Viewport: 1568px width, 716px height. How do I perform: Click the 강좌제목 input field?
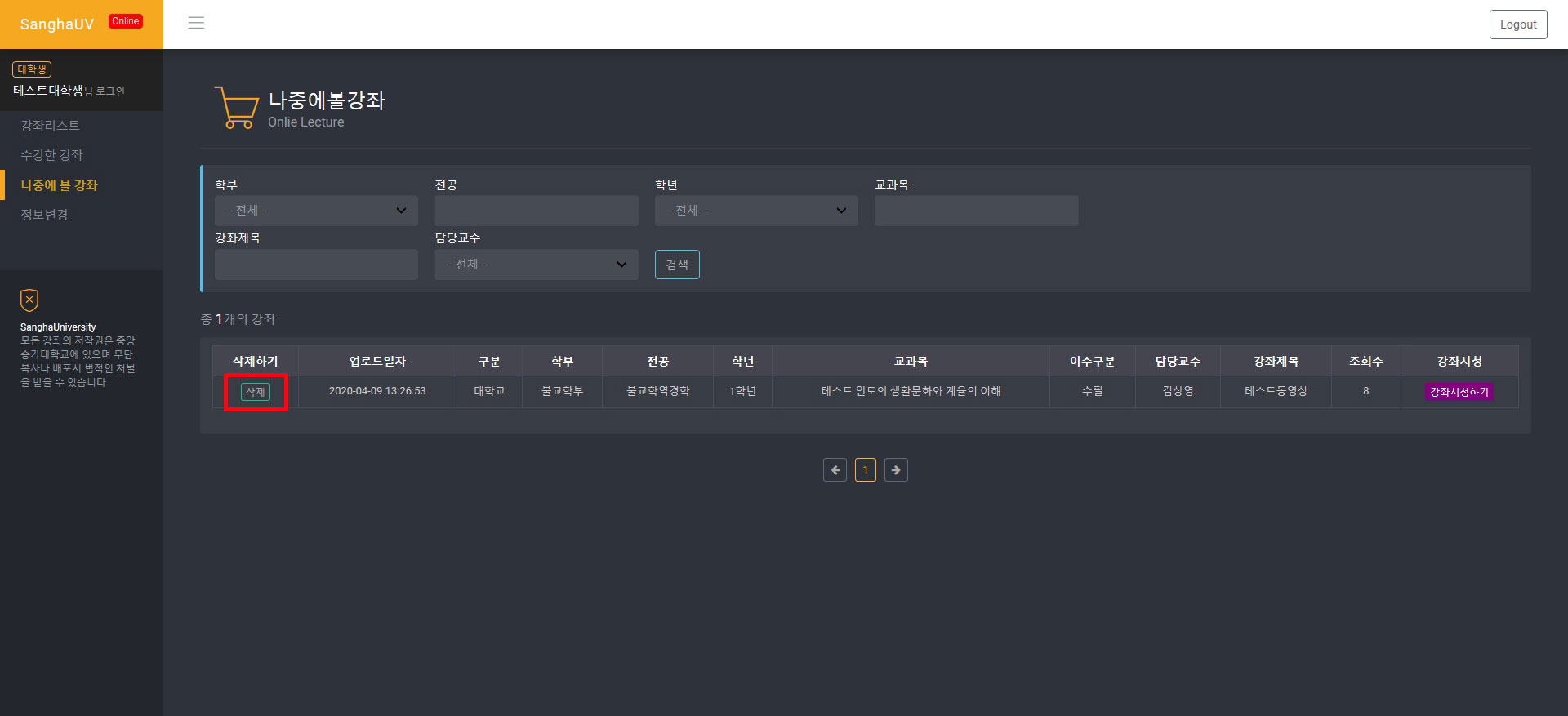pos(316,265)
